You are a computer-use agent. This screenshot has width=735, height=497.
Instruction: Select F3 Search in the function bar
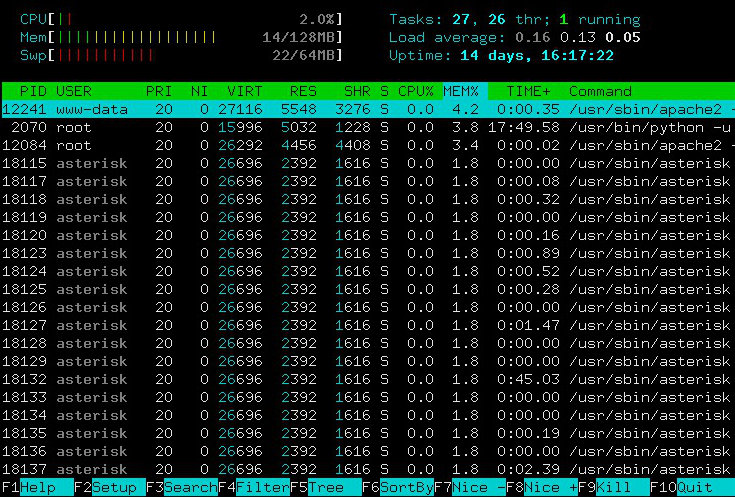tap(182, 488)
